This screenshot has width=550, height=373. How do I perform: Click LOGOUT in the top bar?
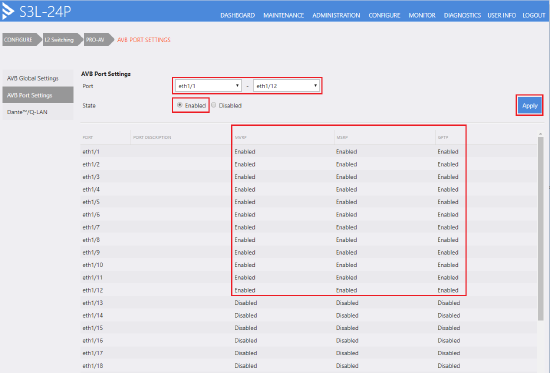click(534, 15)
